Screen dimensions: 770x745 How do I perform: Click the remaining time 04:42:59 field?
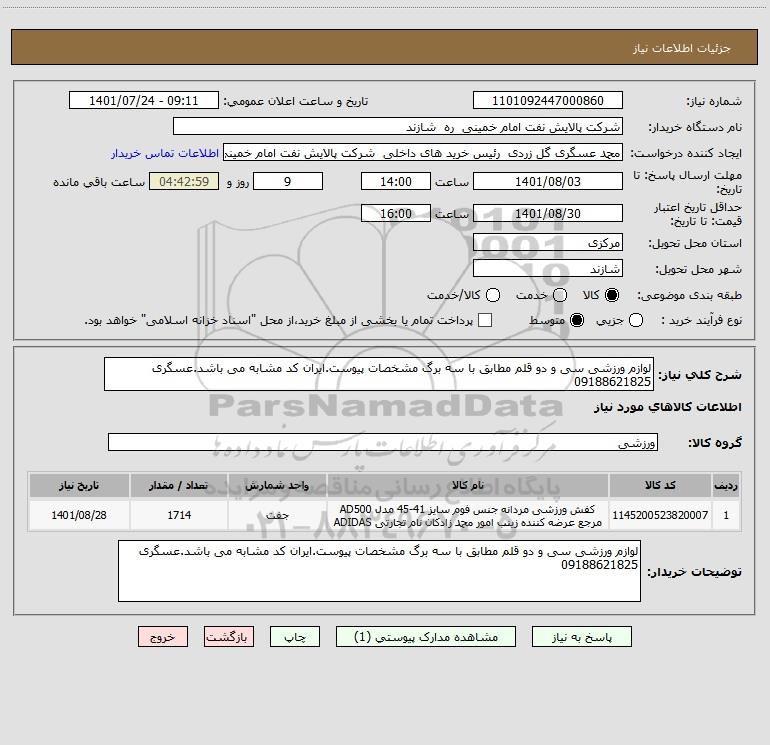click(x=184, y=181)
